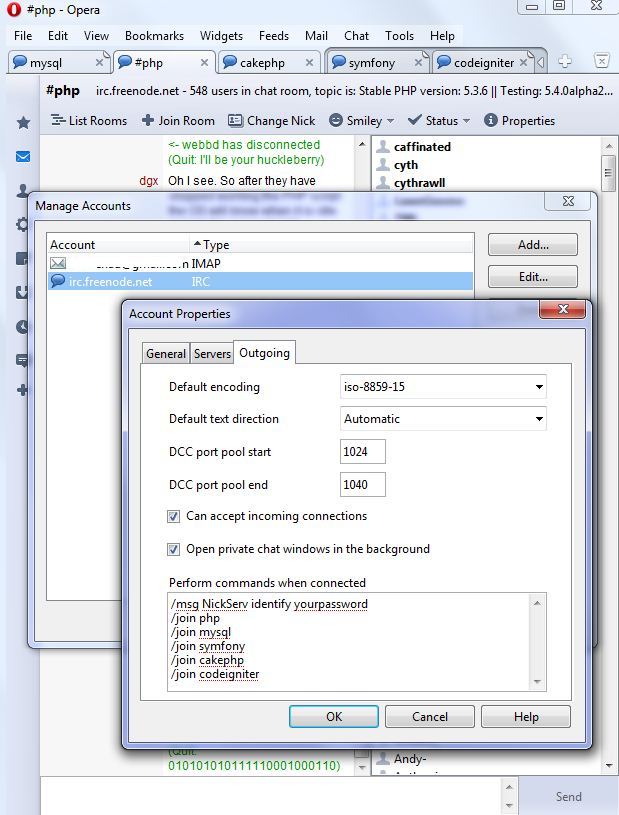Switch to the mysql tab

[58, 62]
